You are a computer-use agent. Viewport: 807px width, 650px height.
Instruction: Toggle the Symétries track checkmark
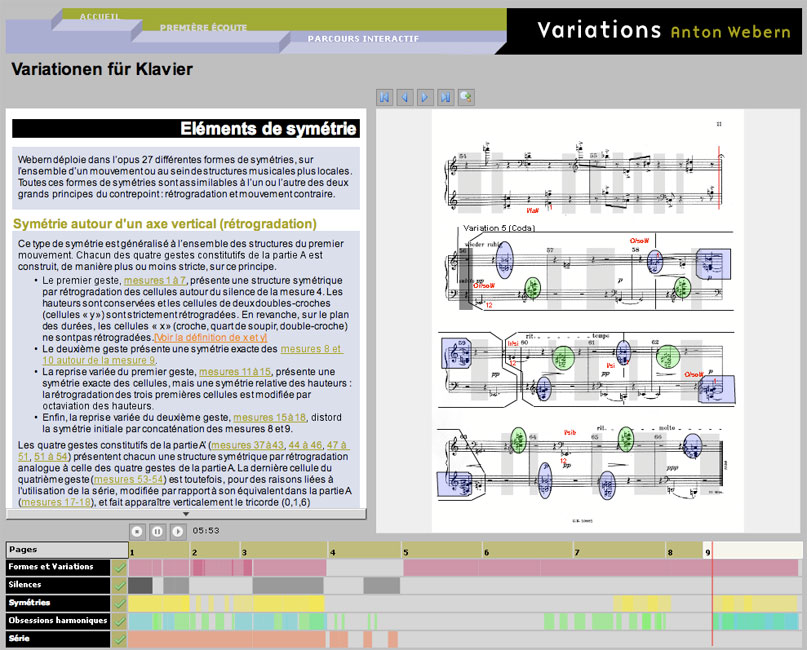click(x=119, y=603)
